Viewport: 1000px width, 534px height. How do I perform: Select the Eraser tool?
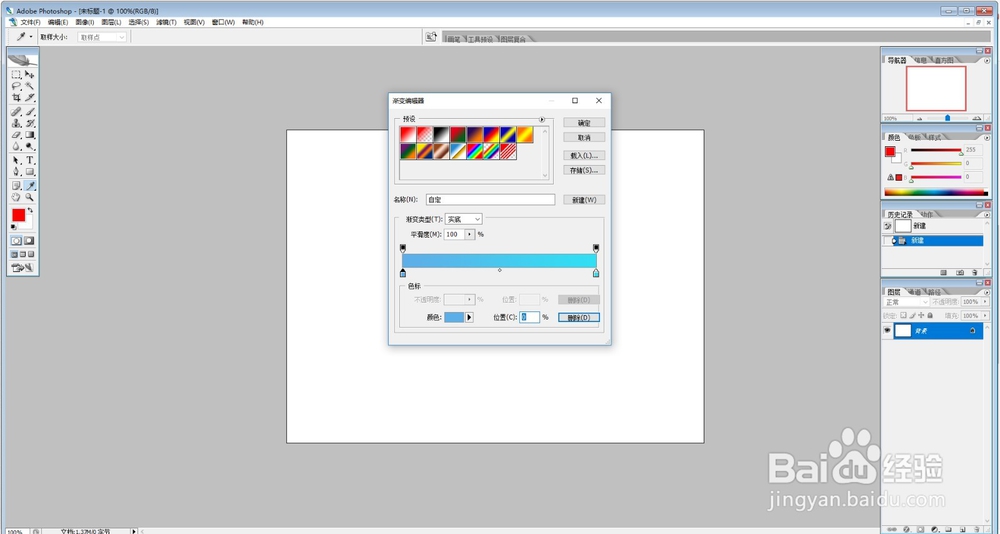(17, 135)
